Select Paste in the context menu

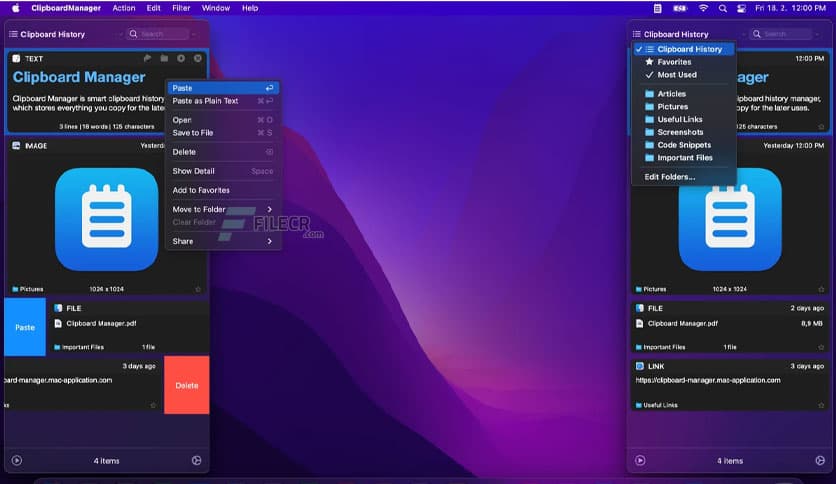pyautogui.click(x=223, y=88)
